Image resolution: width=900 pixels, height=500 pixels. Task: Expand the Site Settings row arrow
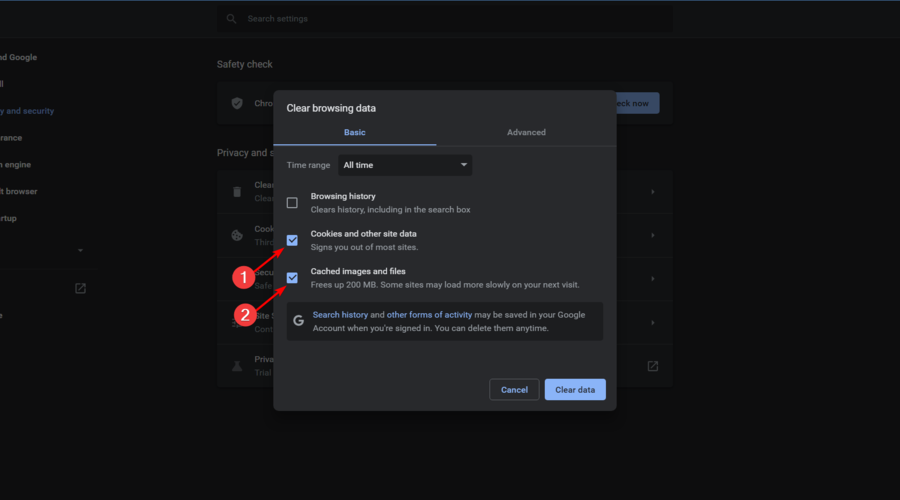pyautogui.click(x=653, y=323)
